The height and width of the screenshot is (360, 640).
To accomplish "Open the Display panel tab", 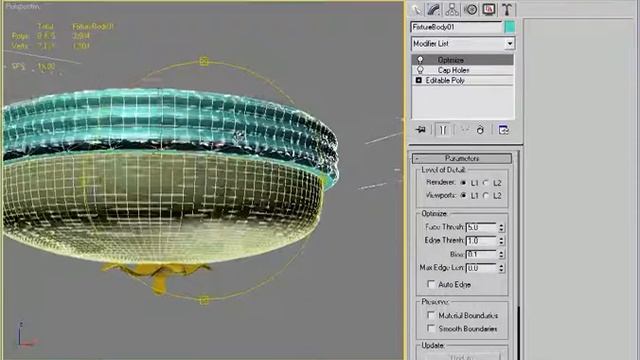I will (x=489, y=9).
